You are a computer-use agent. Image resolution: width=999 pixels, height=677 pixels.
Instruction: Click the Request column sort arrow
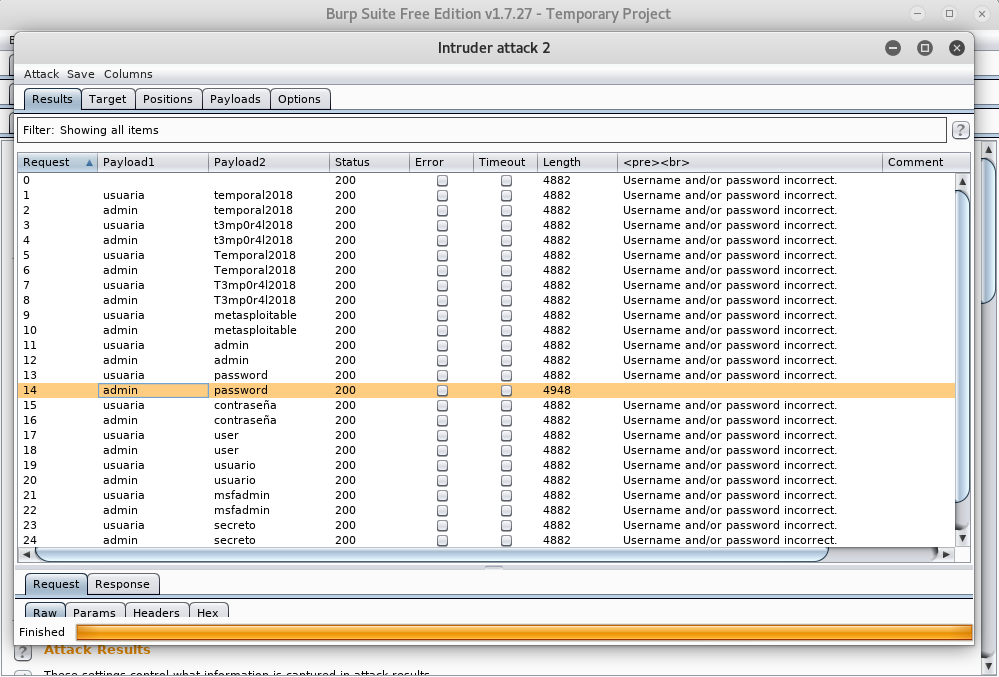89,162
